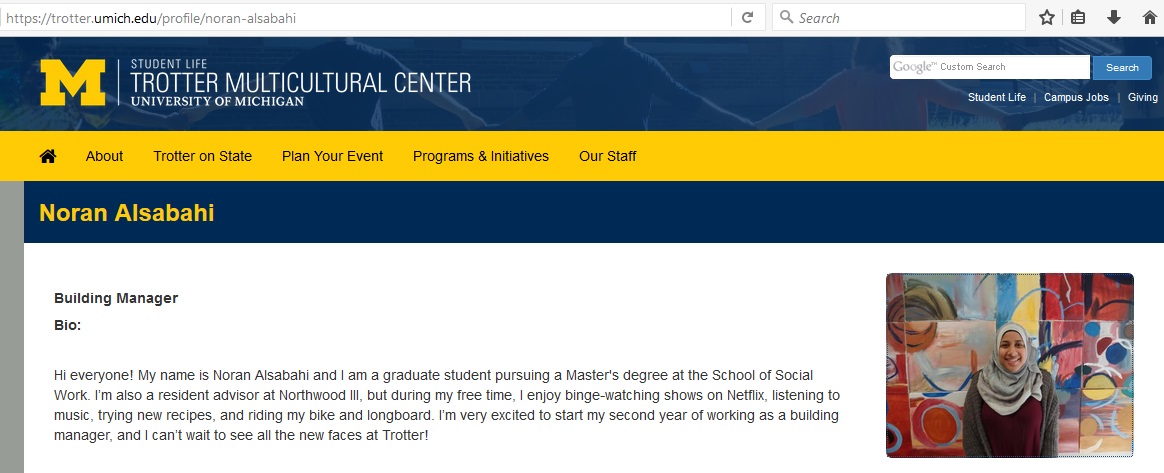1164x473 pixels.
Task: Open the bookmarks list icon
Action: click(1078, 18)
